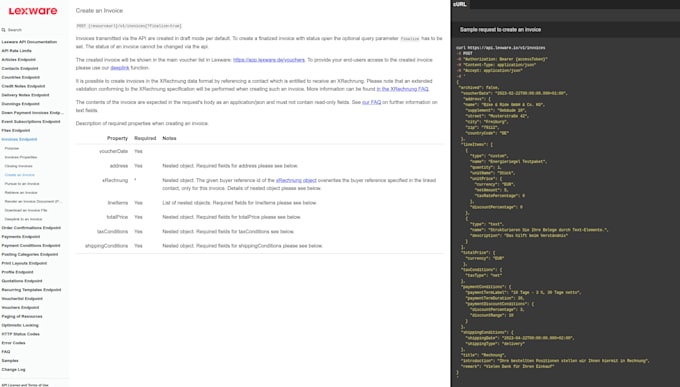Open Quotations Endpoint

(22, 281)
